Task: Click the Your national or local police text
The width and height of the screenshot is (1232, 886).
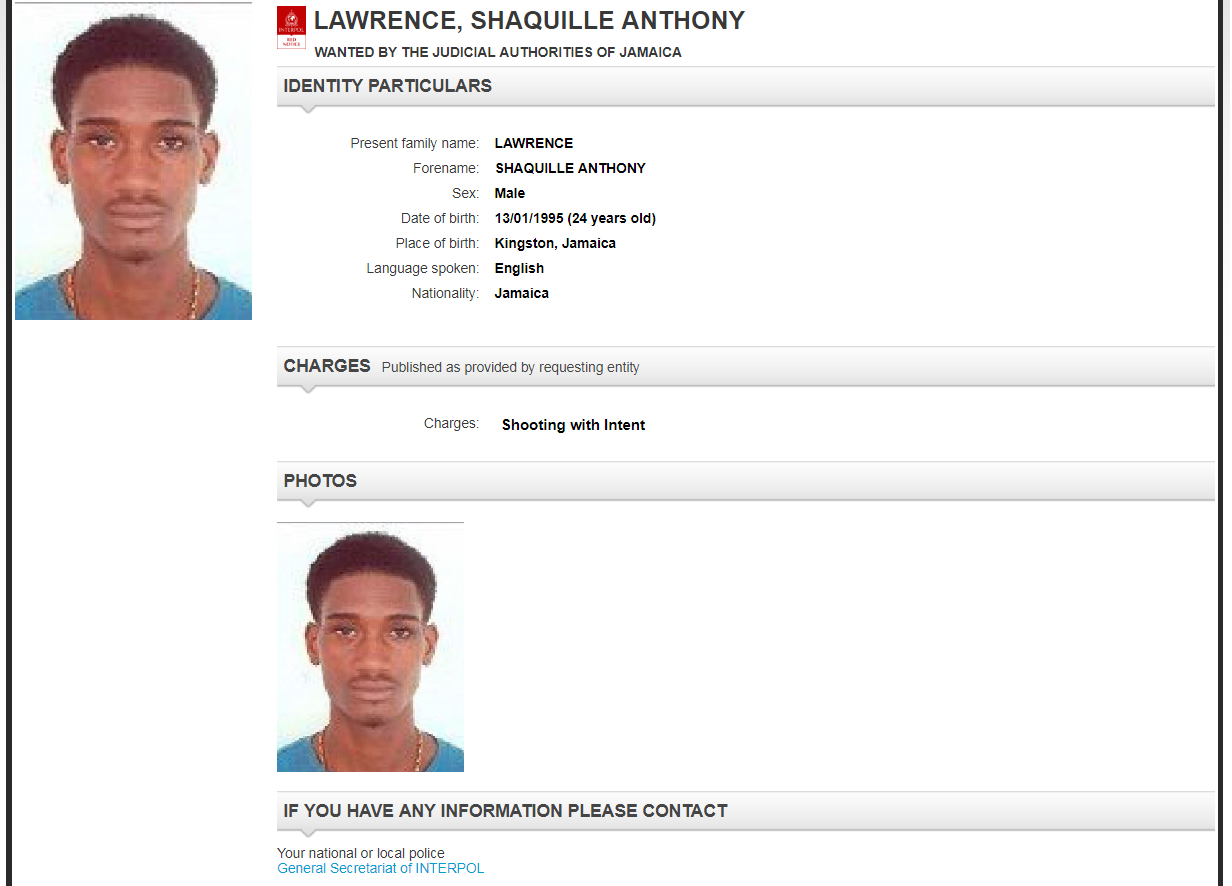Action: click(361, 853)
